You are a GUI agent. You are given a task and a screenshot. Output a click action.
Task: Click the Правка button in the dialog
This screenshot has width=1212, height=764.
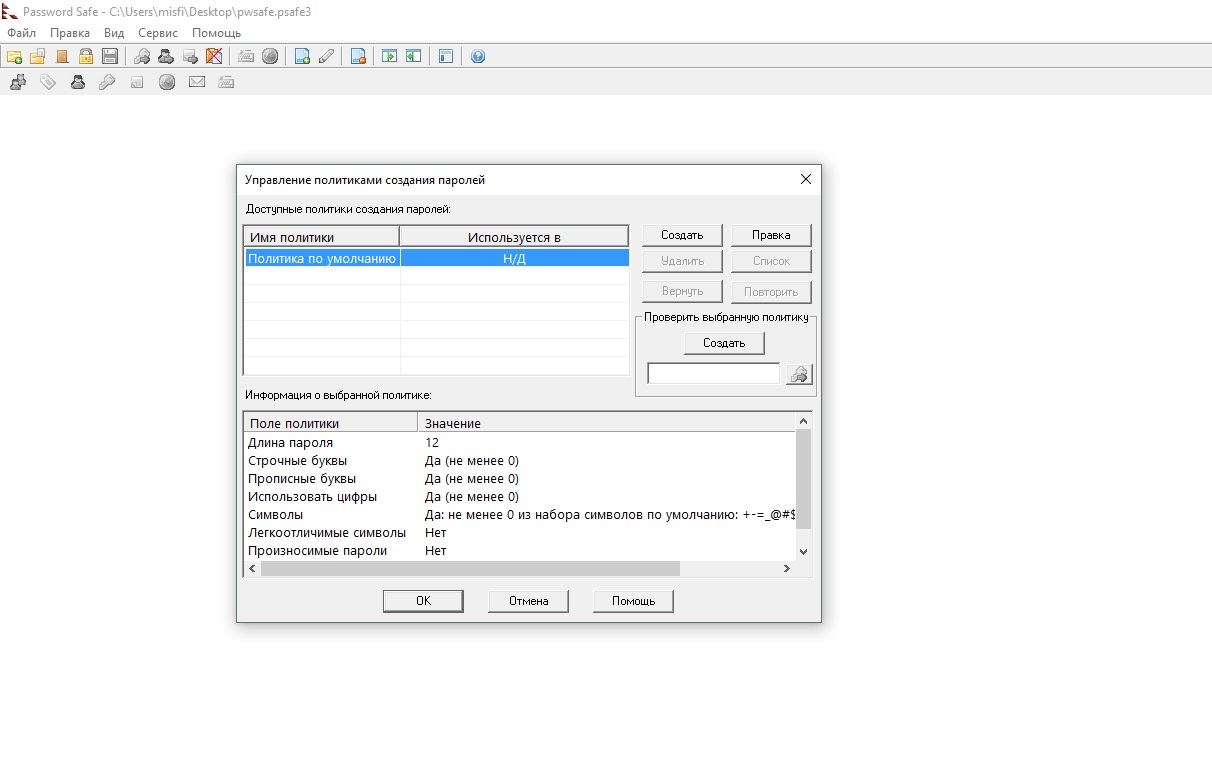tap(771, 235)
